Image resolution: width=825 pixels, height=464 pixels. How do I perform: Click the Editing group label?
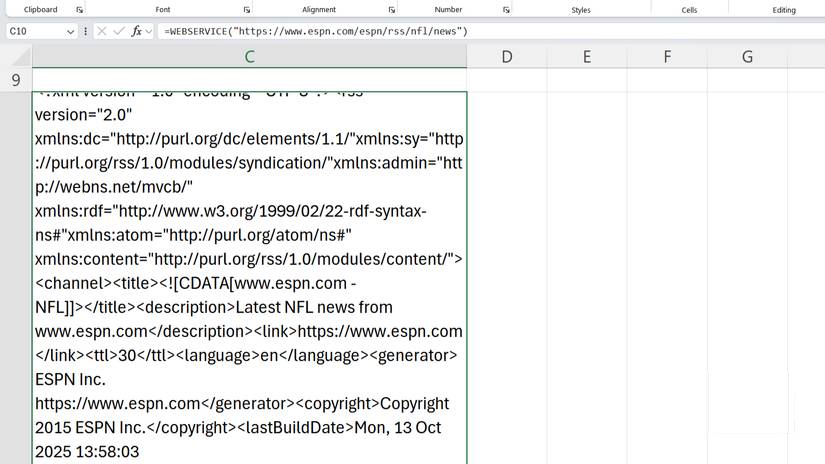pyautogui.click(x=784, y=10)
